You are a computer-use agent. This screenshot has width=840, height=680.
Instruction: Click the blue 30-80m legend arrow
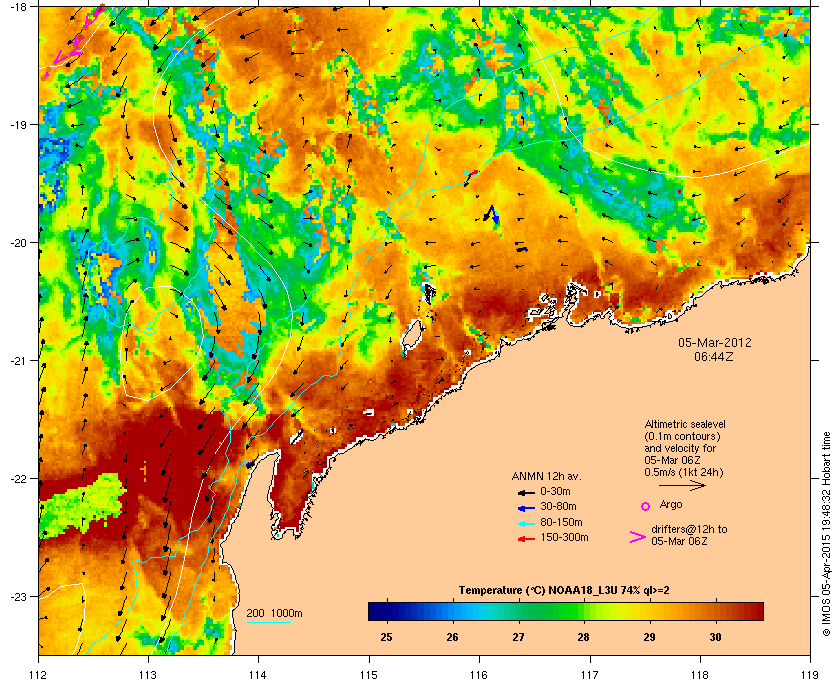526,507
